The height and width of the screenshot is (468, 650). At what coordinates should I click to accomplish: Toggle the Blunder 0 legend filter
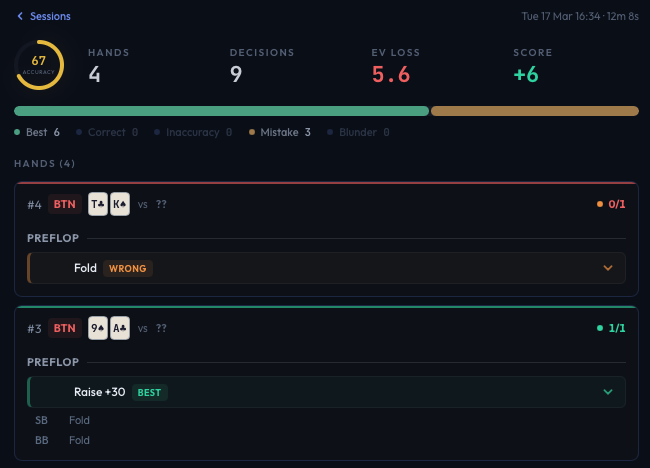click(364, 132)
